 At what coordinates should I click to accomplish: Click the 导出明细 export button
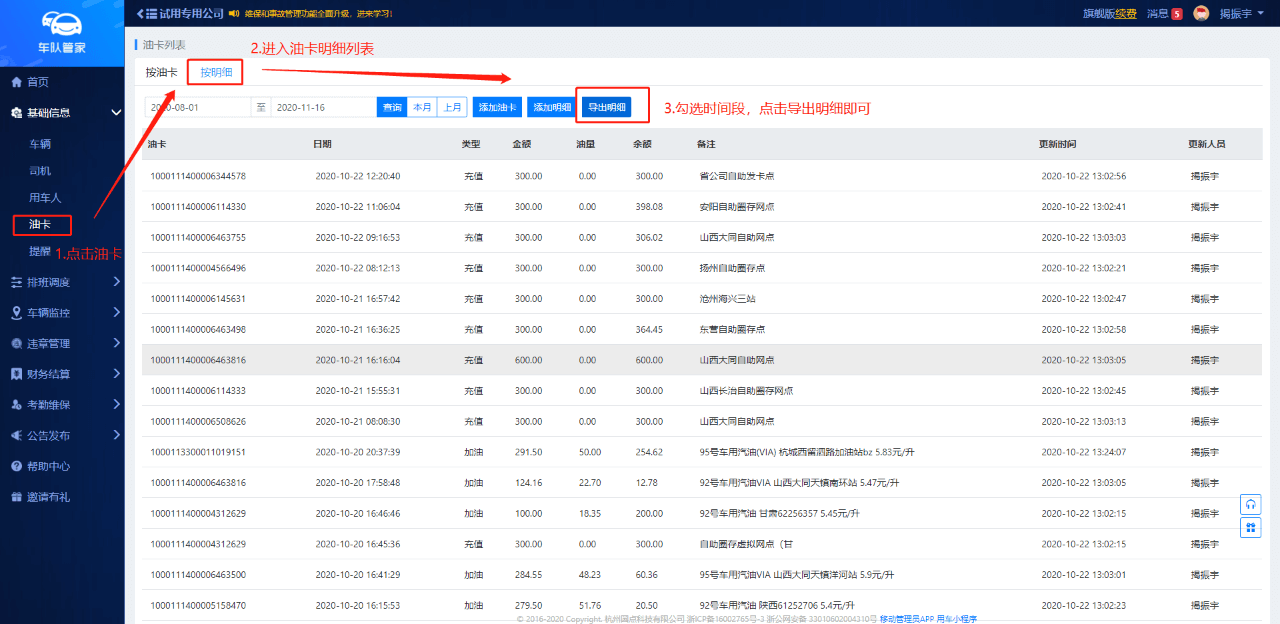[x=606, y=107]
